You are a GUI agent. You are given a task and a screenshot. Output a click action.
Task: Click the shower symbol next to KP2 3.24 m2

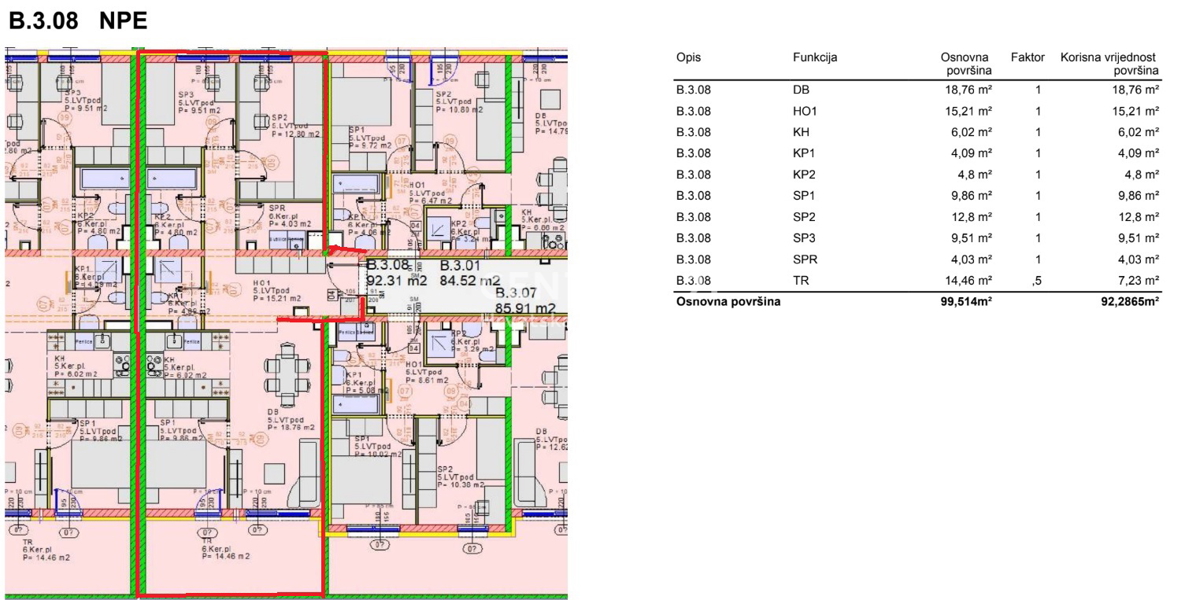pos(438,231)
